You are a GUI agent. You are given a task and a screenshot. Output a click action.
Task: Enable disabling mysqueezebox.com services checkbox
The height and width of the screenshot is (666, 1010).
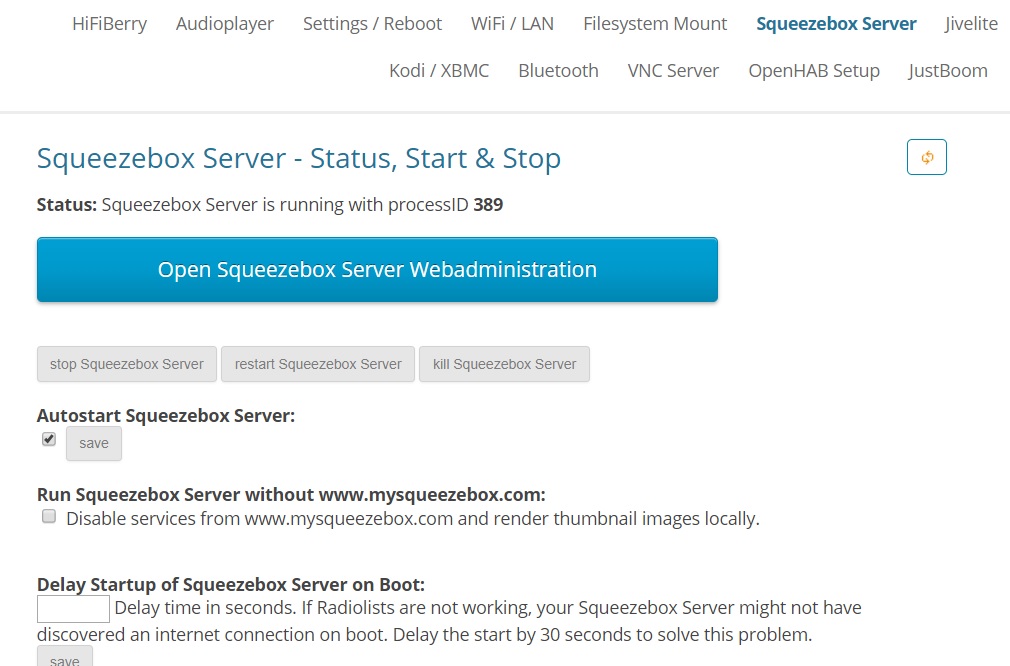click(49, 517)
